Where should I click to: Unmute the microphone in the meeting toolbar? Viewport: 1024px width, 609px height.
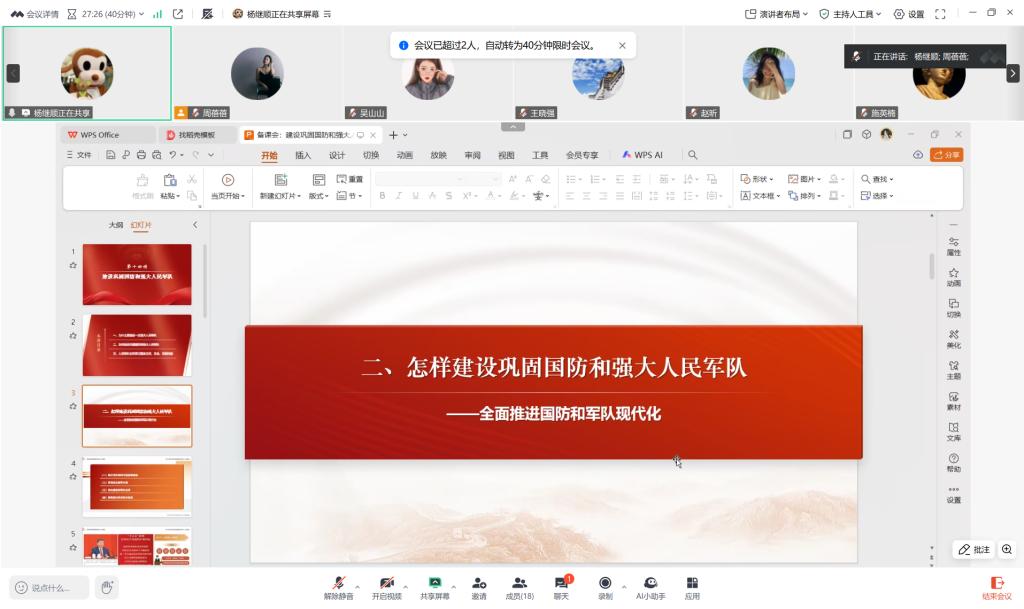coord(338,584)
